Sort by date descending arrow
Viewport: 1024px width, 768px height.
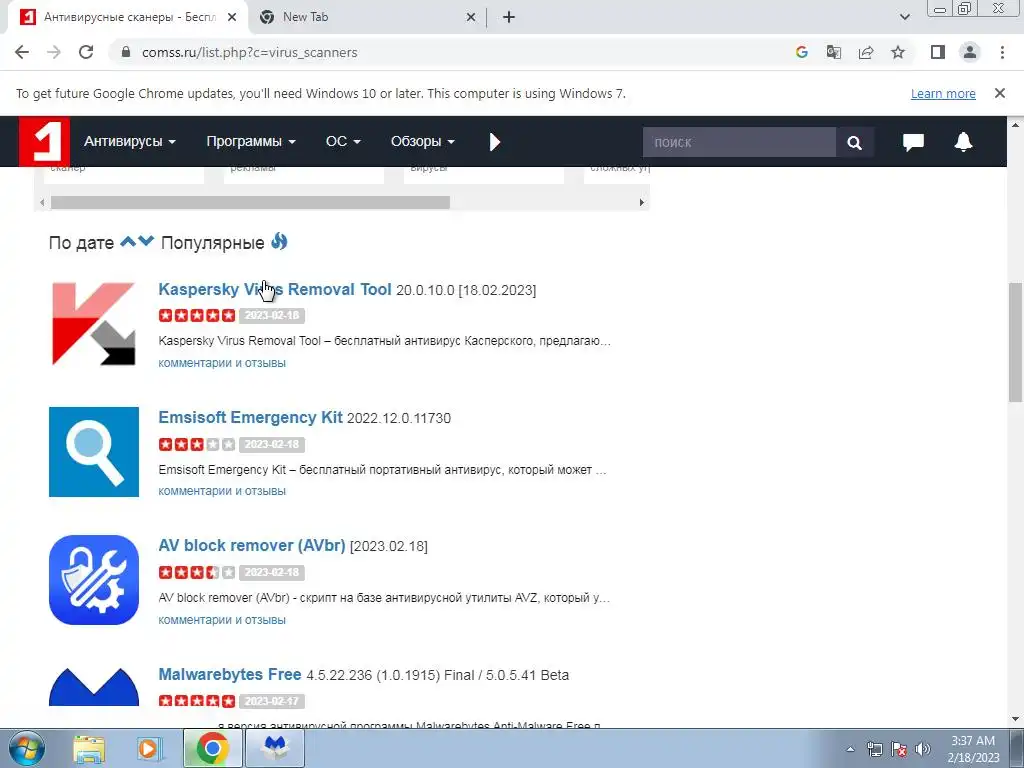click(x=146, y=242)
